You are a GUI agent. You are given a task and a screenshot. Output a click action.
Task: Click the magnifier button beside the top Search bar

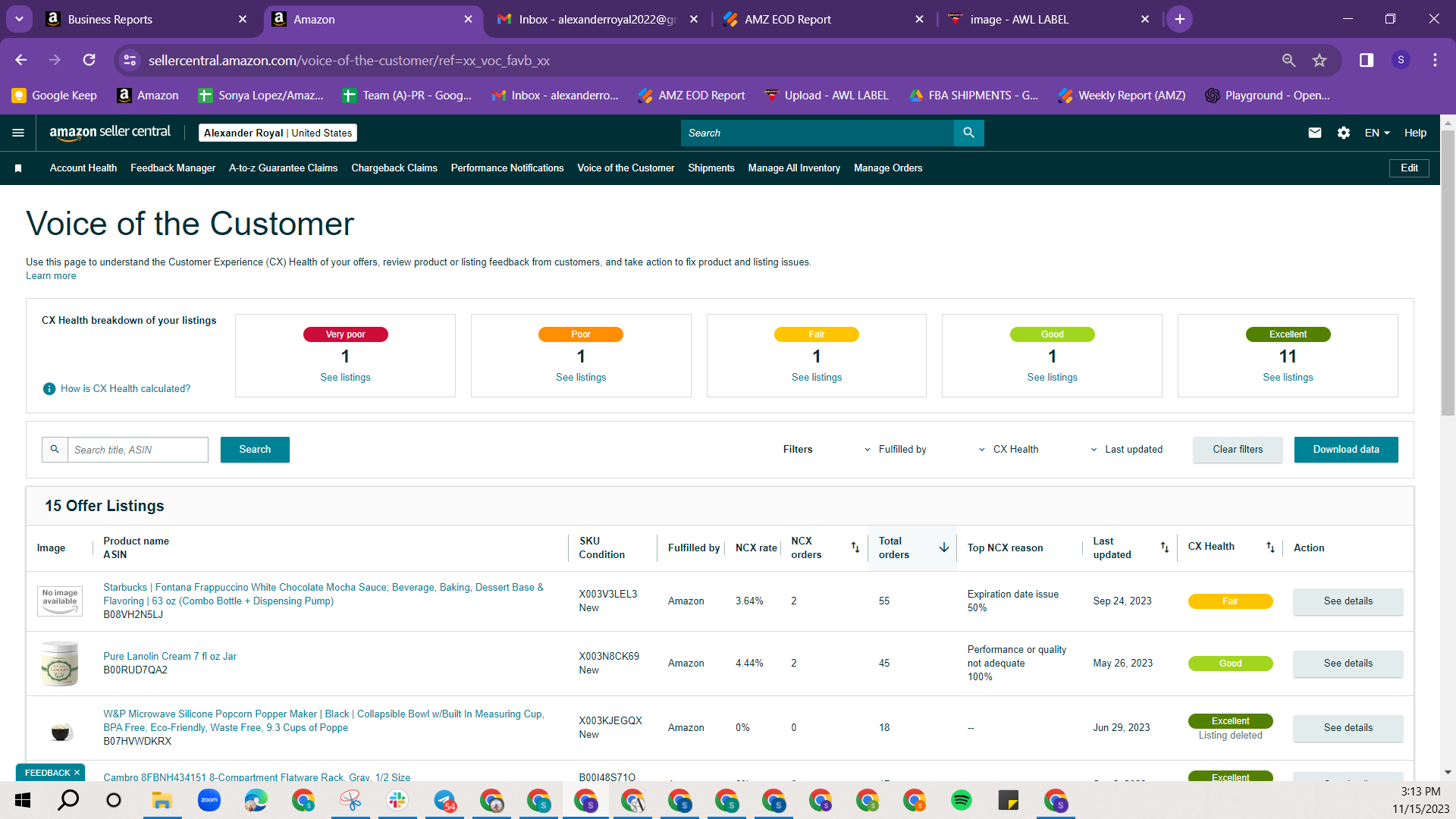point(968,133)
